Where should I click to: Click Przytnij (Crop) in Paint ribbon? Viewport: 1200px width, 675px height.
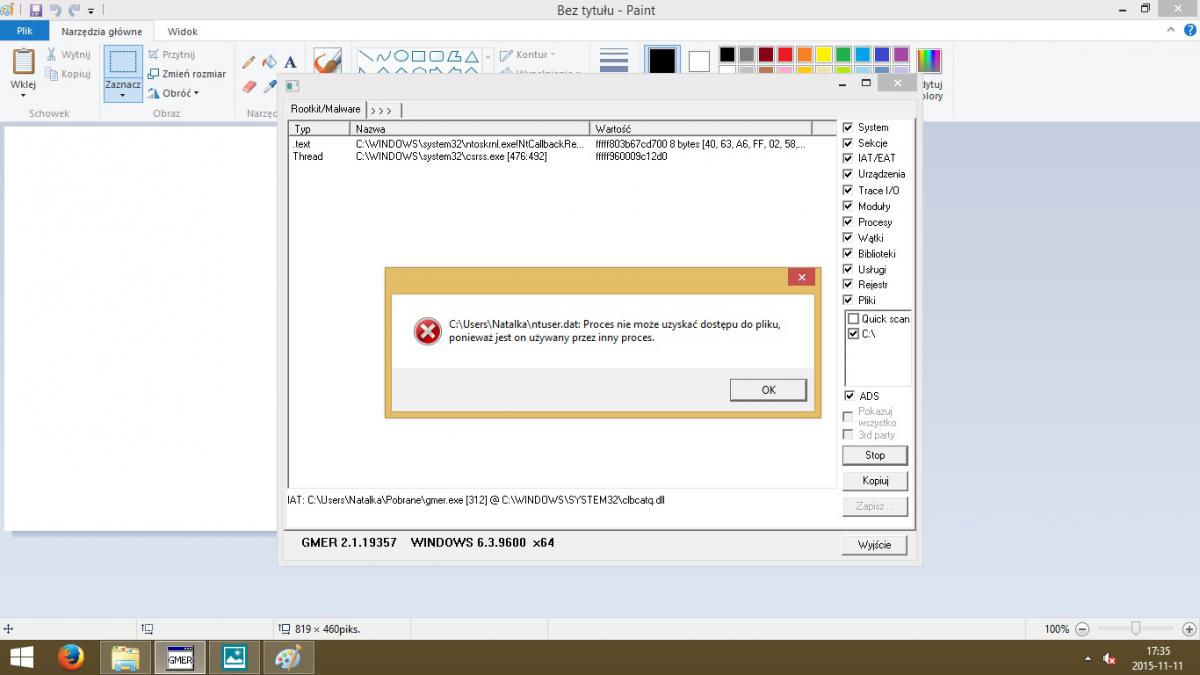tap(171, 55)
